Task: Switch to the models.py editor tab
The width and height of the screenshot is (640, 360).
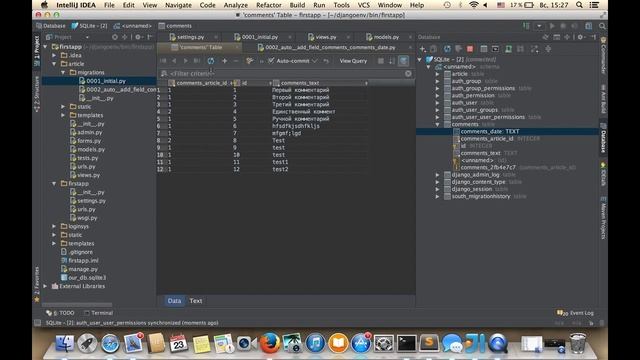Action: [386, 37]
